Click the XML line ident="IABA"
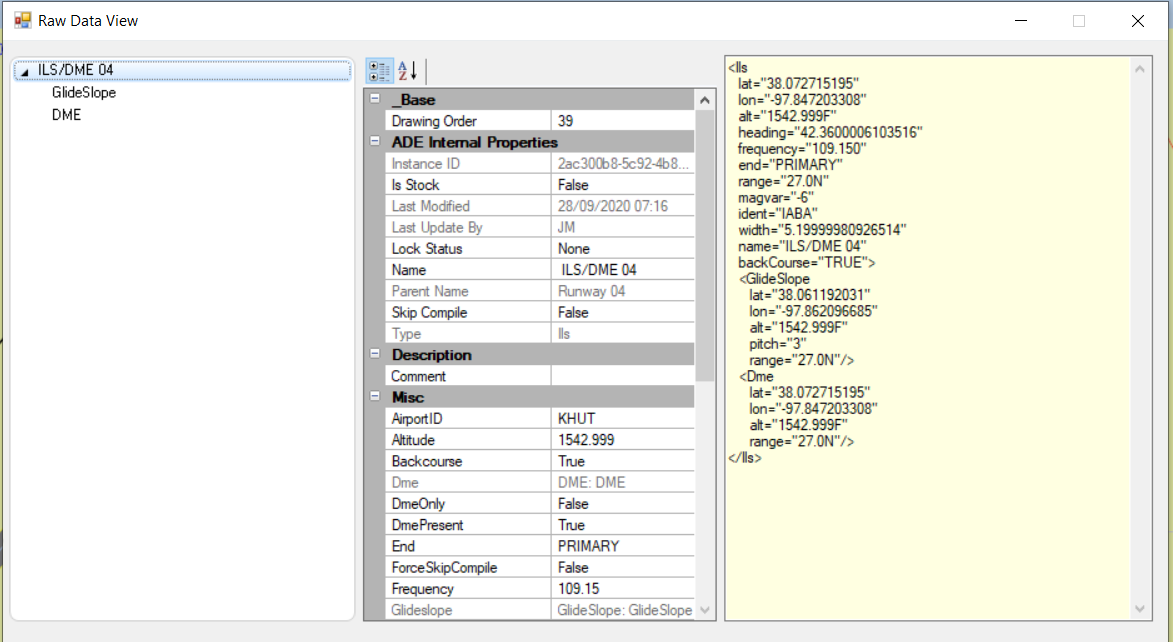 pyautogui.click(x=777, y=214)
